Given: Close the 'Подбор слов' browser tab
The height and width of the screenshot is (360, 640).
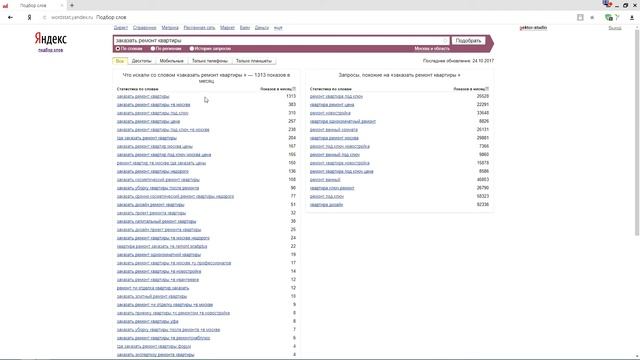Looking at the screenshot, I should 62,5.
